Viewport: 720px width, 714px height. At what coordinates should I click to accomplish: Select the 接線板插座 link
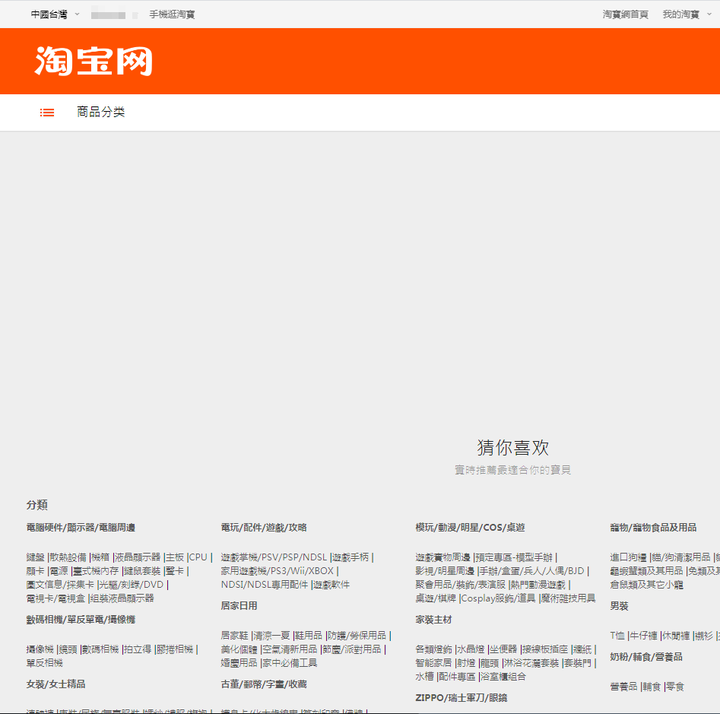click(546, 650)
